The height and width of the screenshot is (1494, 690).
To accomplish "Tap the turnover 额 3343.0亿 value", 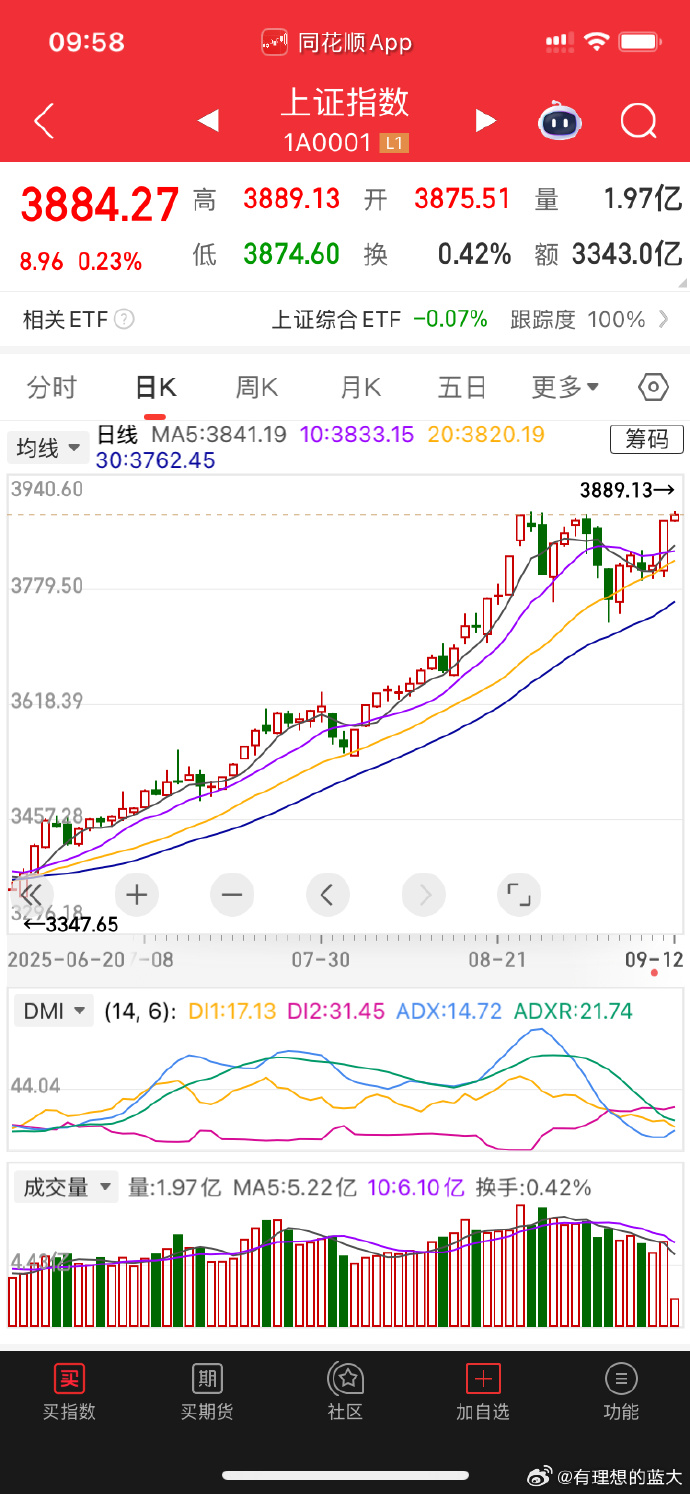I will pyautogui.click(x=609, y=255).
